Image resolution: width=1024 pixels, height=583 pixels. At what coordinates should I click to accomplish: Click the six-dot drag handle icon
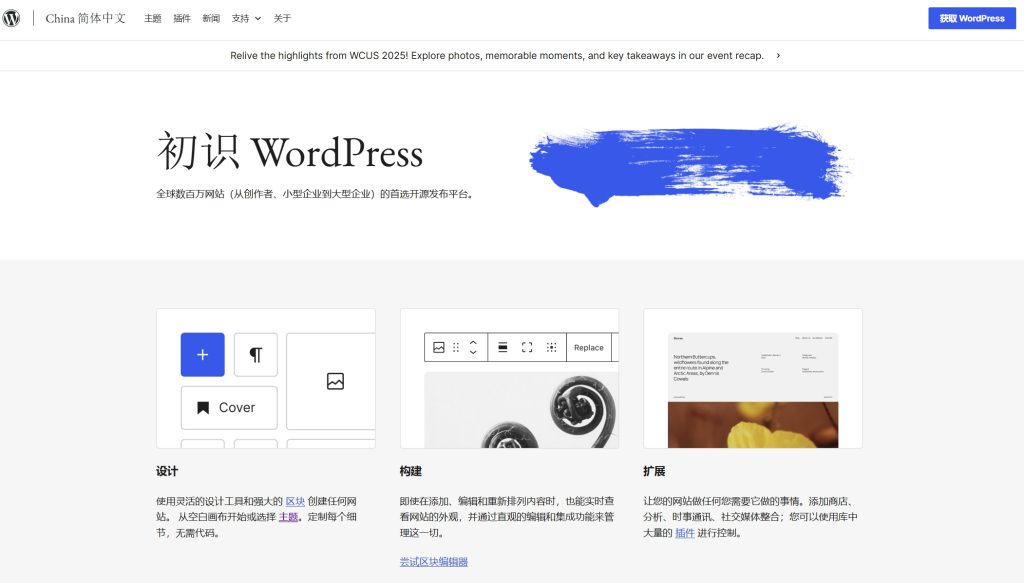(456, 347)
